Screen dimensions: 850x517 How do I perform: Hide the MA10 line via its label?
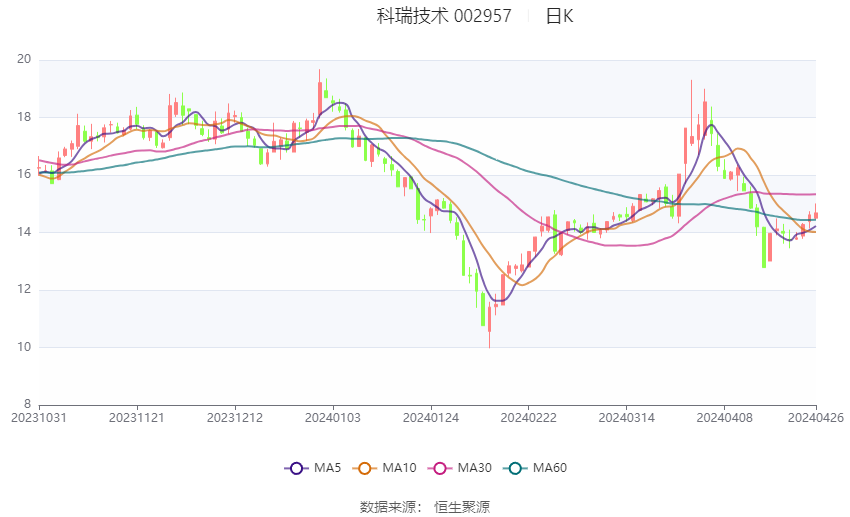pos(399,468)
